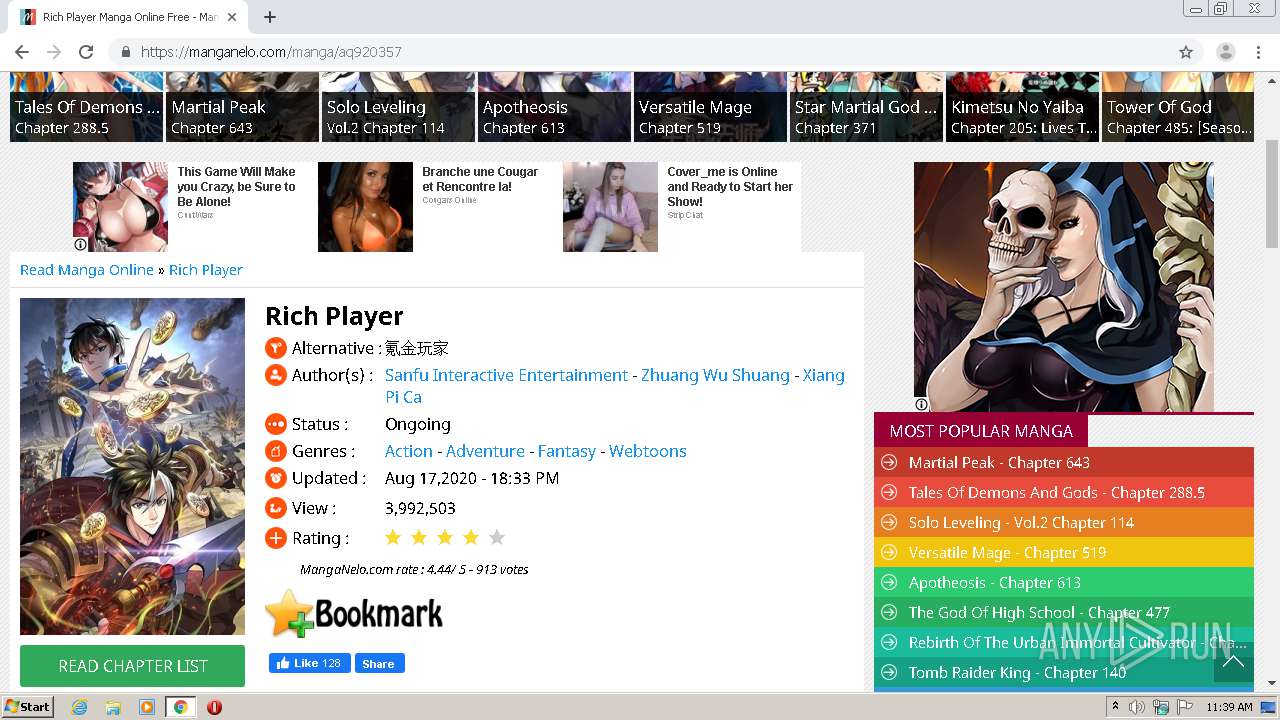Screen dimensions: 1280x720
Task: Click the arrow icon beside Solo Leveling popular entry
Action: 888,522
